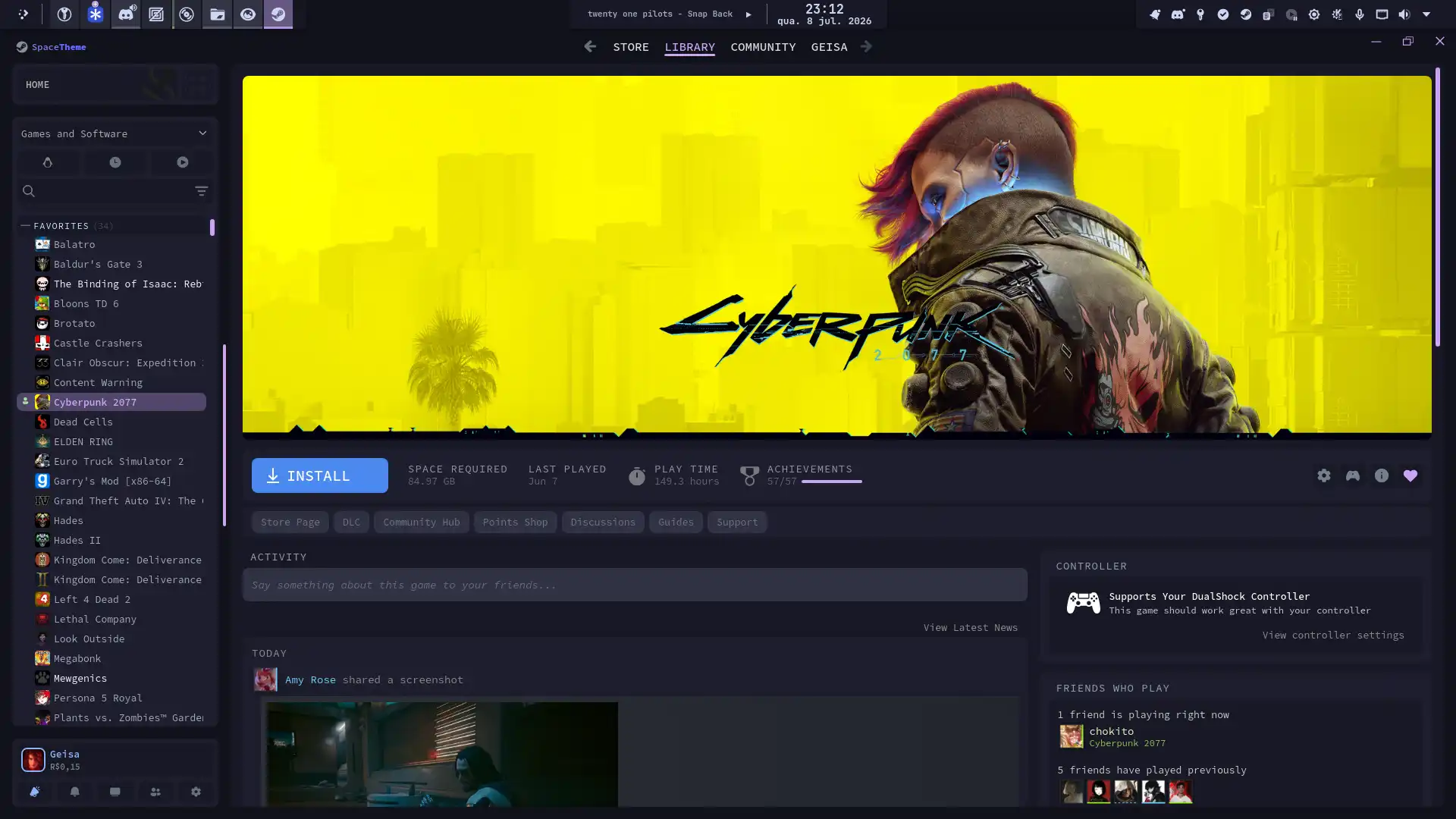Open the Steam tray icon

pos(1245,14)
